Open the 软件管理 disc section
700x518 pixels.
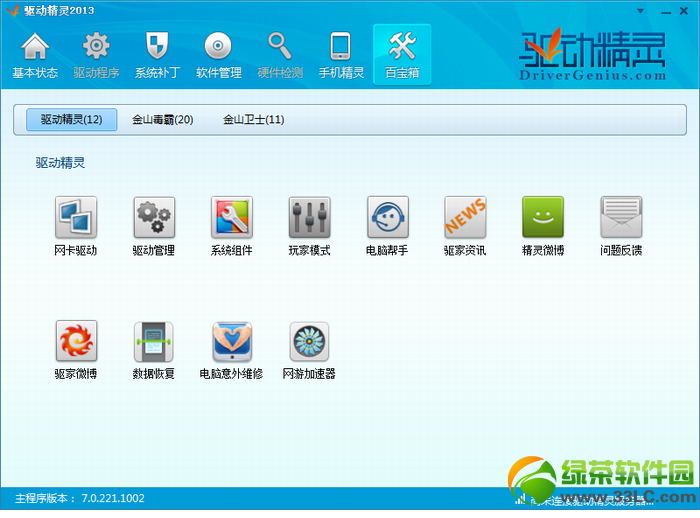point(218,55)
